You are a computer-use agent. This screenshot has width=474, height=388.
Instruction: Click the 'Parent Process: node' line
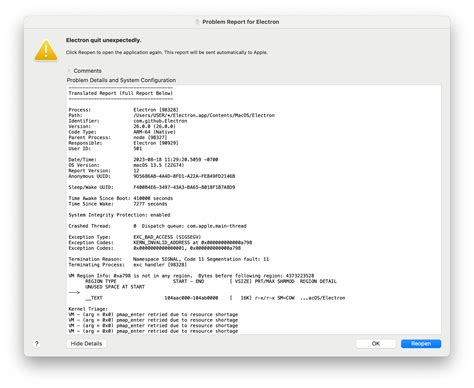[118, 138]
